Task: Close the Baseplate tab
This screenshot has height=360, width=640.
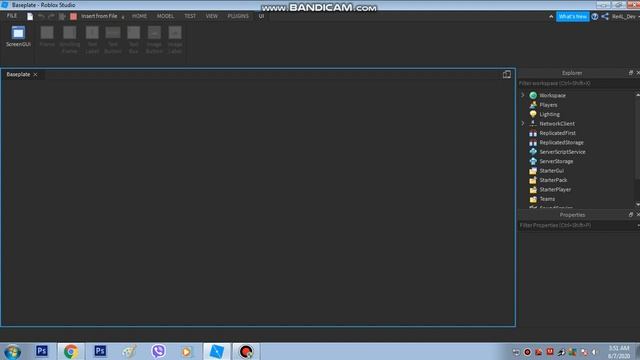Action: click(36, 74)
